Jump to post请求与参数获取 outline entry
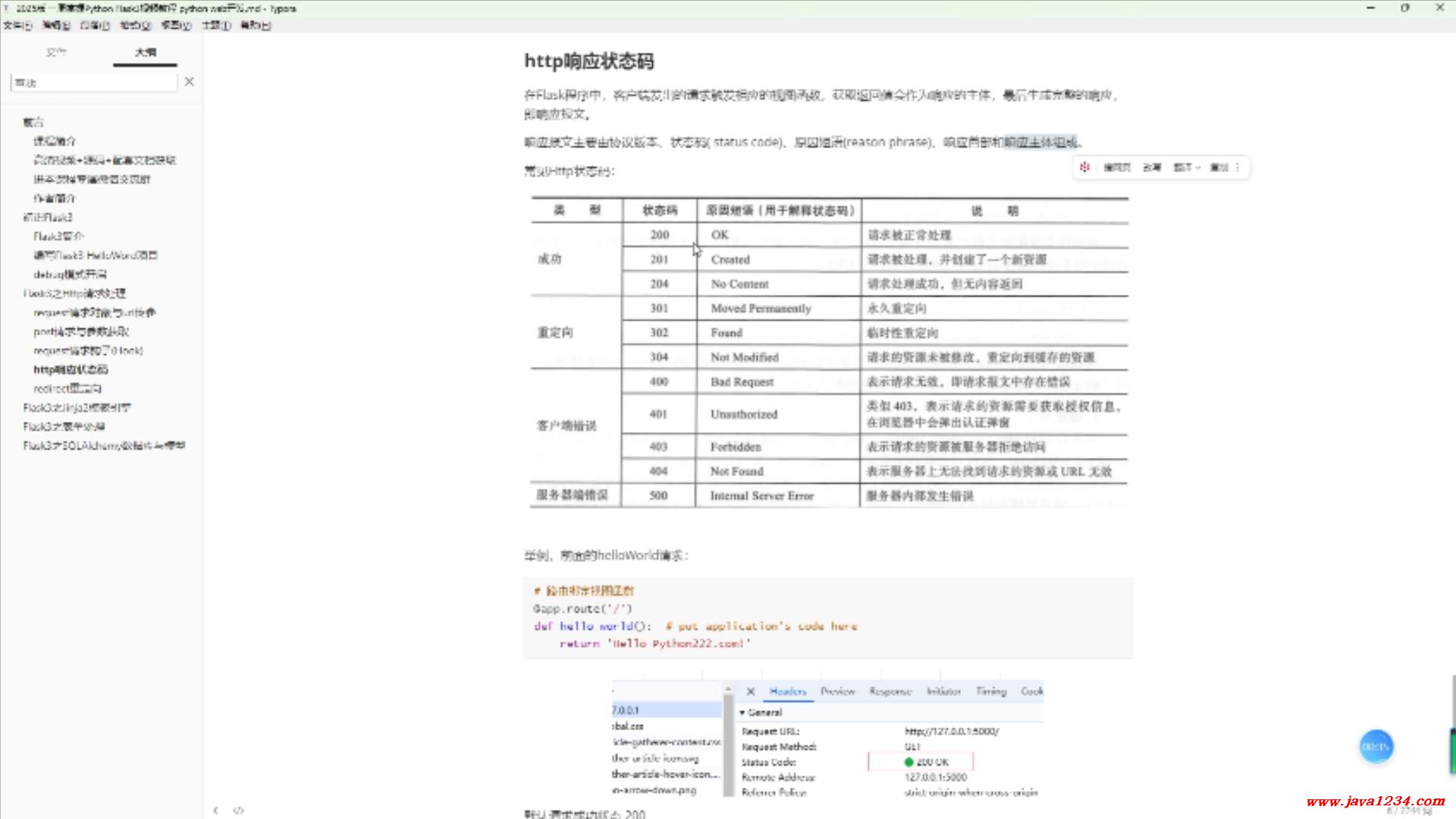The height and width of the screenshot is (819, 1456). pyautogui.click(x=81, y=331)
